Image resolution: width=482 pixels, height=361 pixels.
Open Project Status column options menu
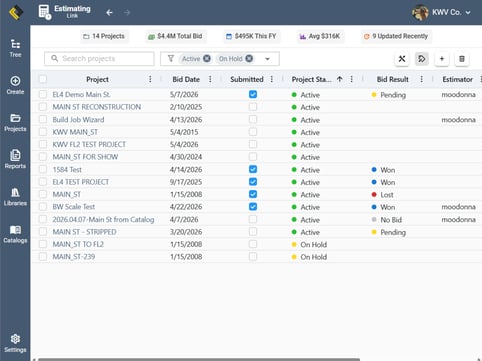(x=351, y=79)
